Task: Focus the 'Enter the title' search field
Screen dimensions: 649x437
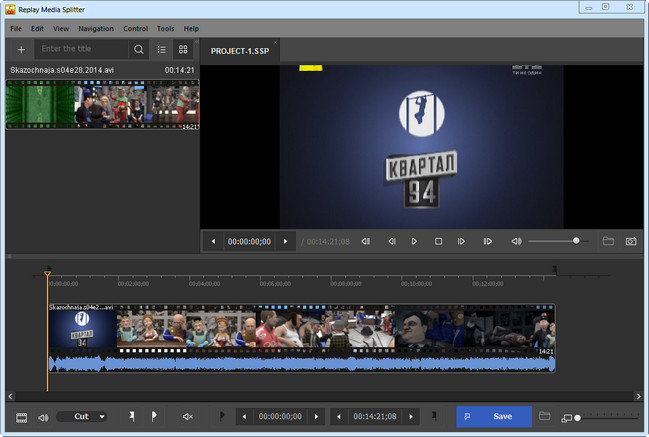Action: [x=81, y=49]
